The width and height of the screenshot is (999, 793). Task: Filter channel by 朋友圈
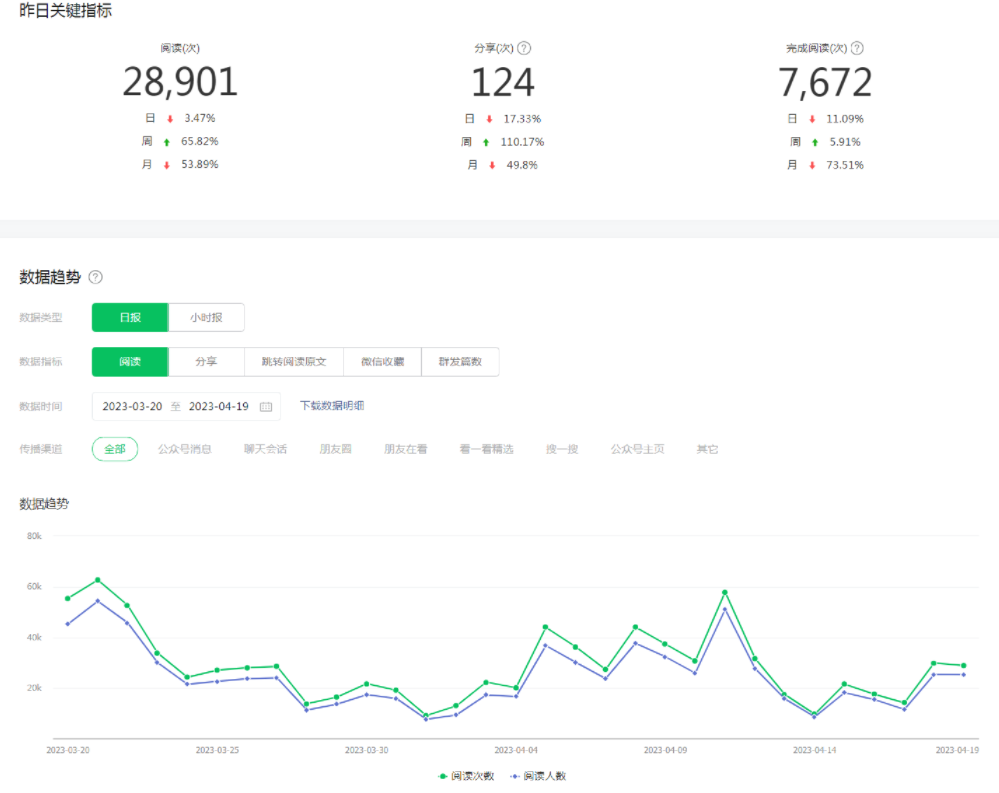335,449
